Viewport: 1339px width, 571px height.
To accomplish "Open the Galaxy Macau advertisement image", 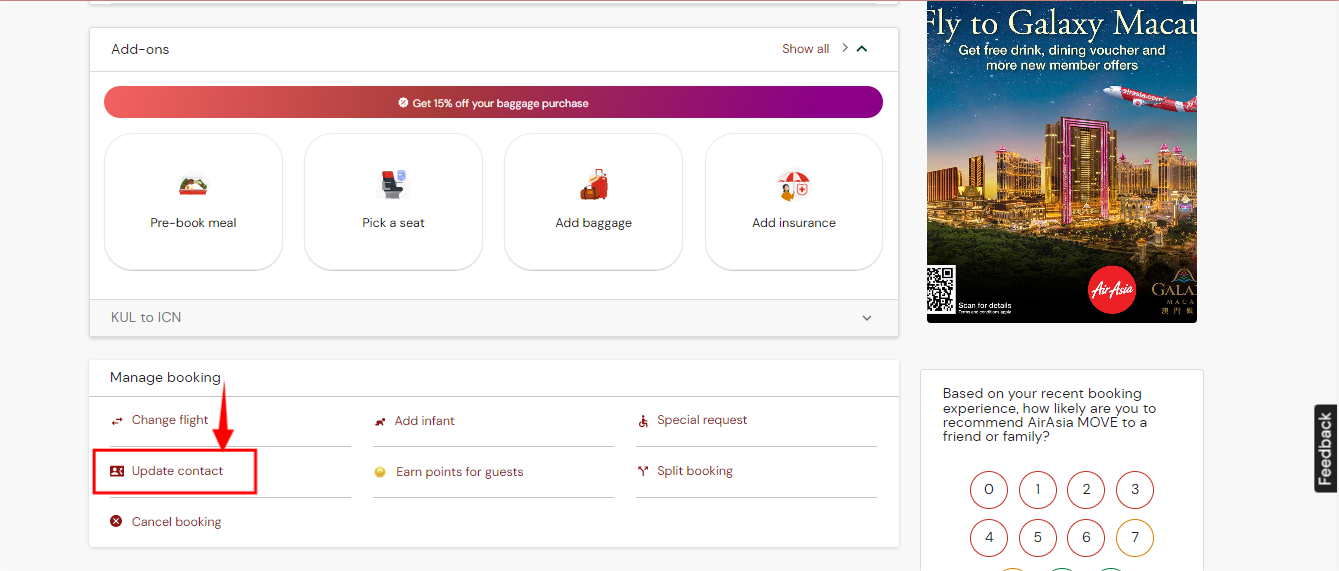I will pos(1061,162).
